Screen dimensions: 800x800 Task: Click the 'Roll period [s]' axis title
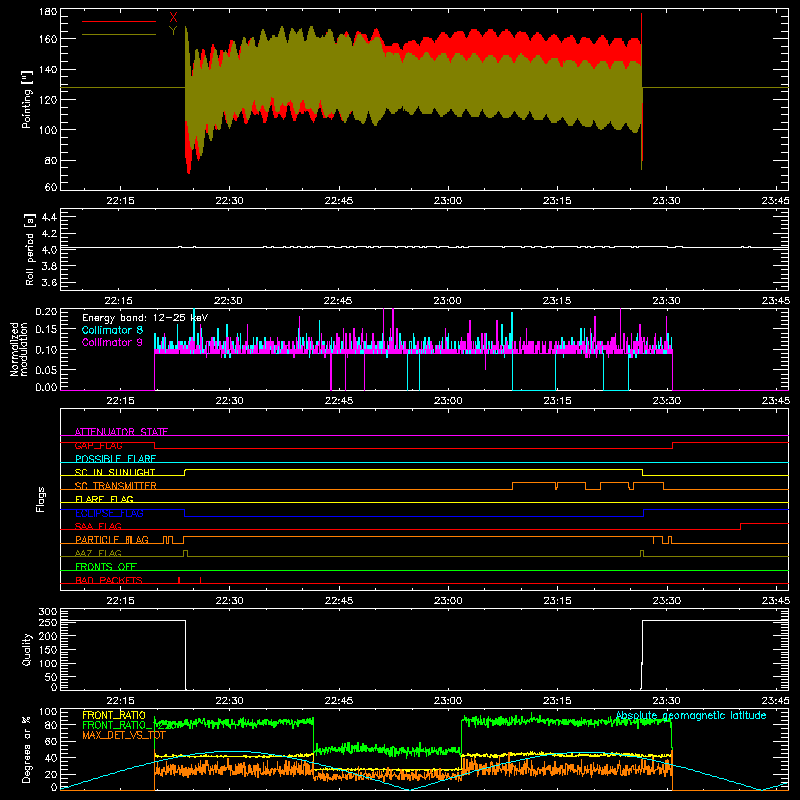coord(30,249)
